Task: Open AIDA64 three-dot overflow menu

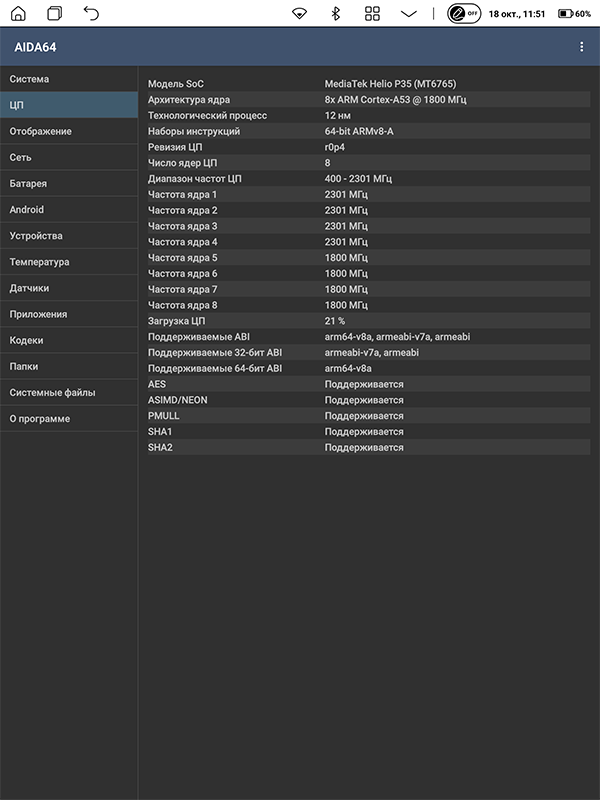Action: (x=582, y=47)
